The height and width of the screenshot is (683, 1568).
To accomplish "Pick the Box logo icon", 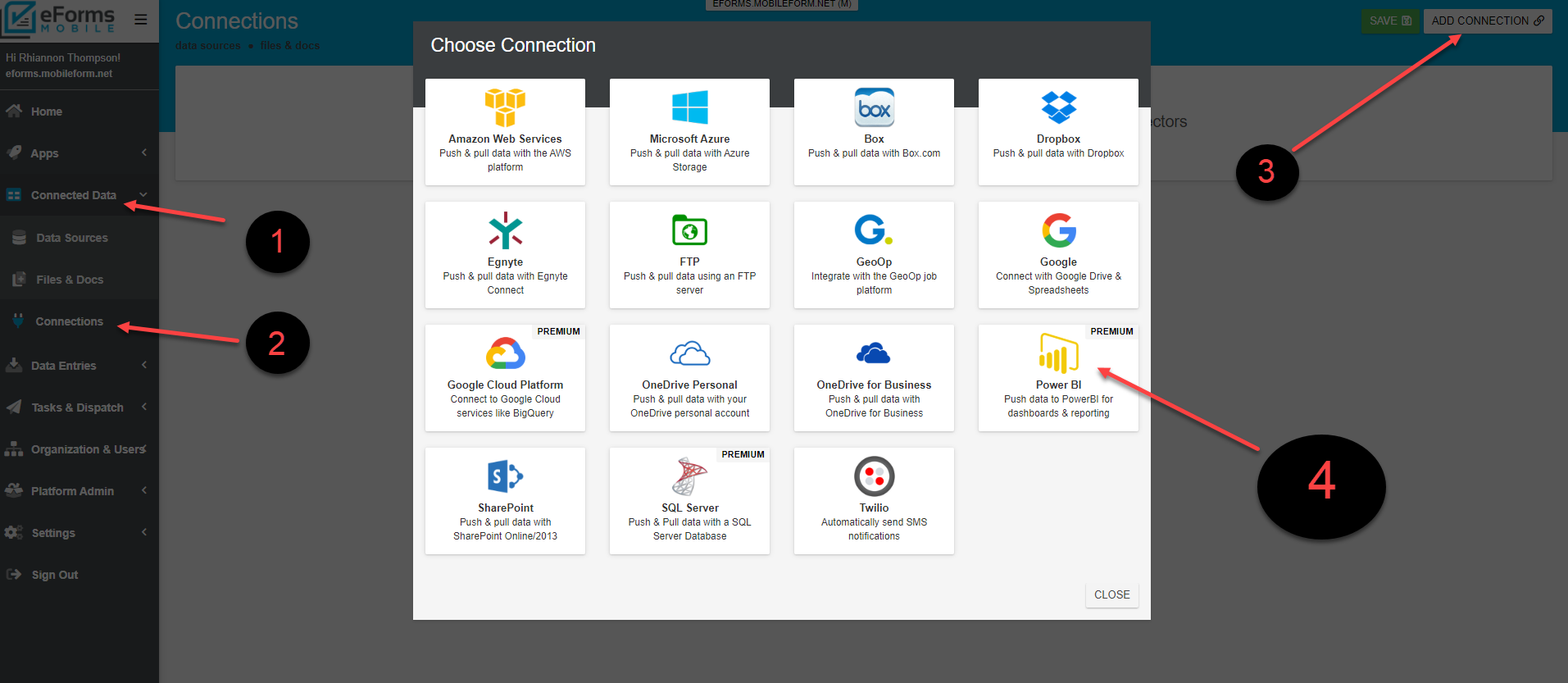I will pyautogui.click(x=874, y=107).
